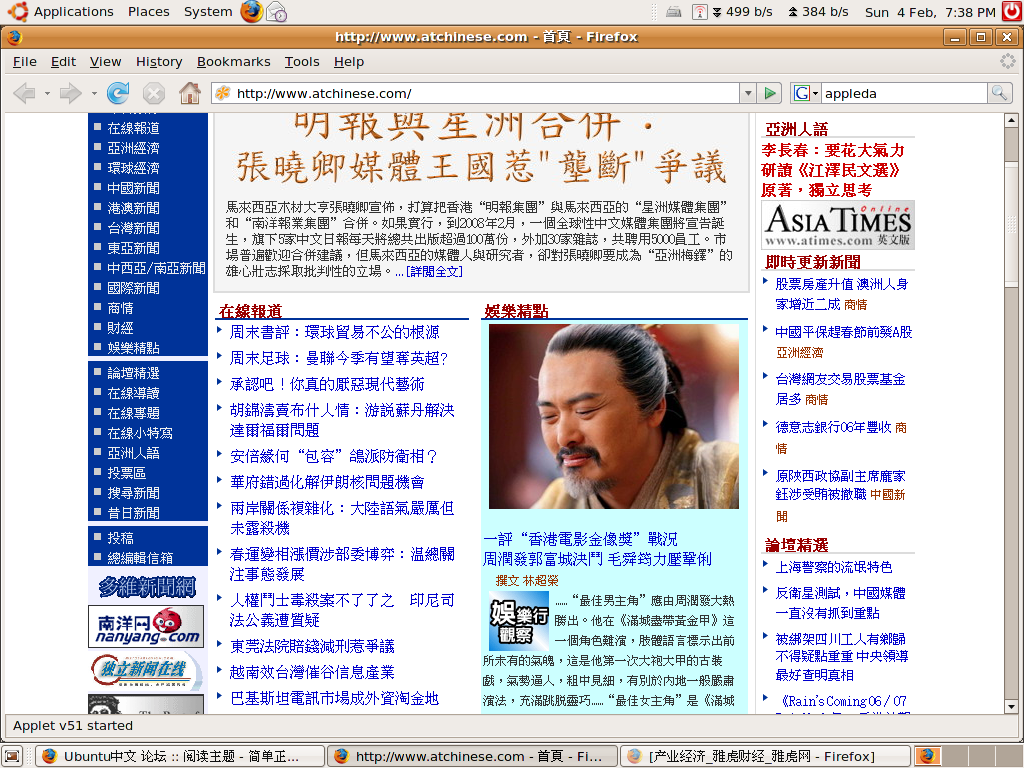1024x768 pixels.
Task: Open the History menu
Action: 159,61
